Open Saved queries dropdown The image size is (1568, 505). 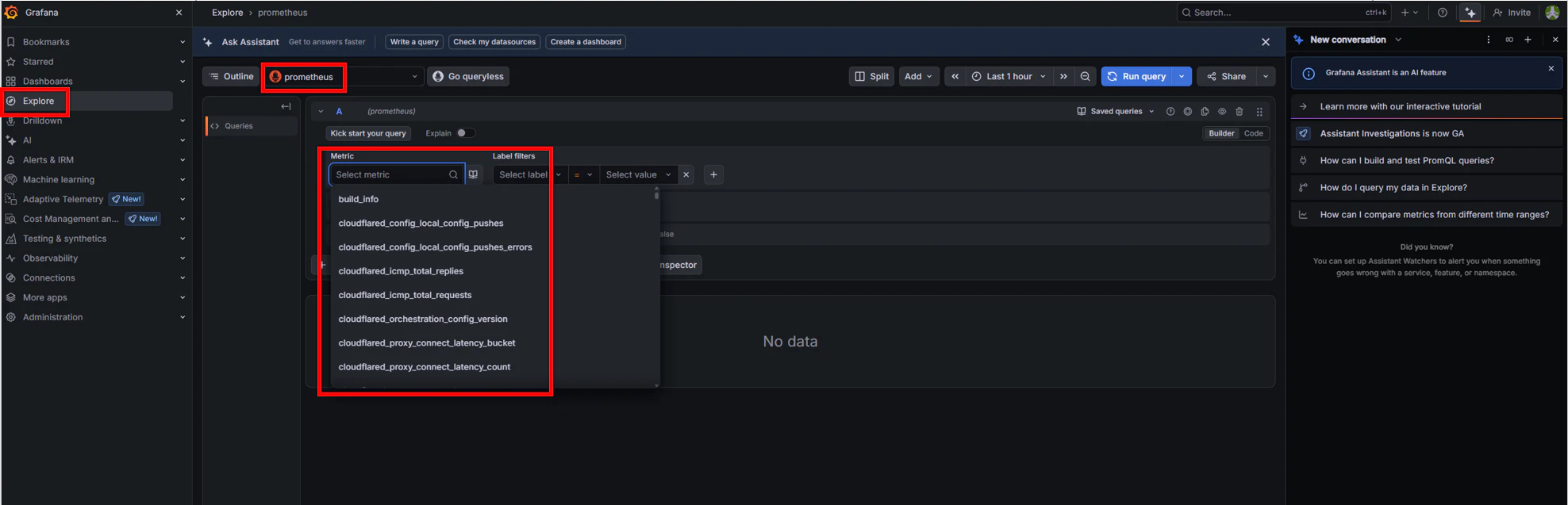[1116, 112]
